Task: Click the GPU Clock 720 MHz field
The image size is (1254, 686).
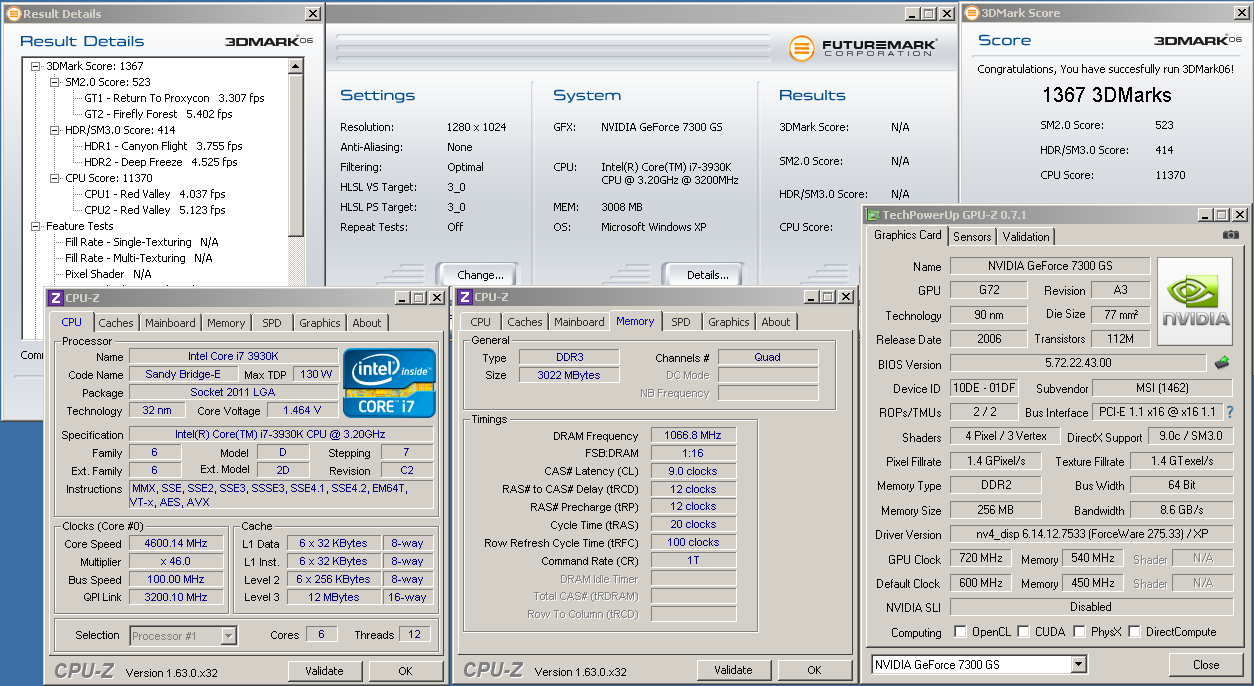Action: click(979, 559)
